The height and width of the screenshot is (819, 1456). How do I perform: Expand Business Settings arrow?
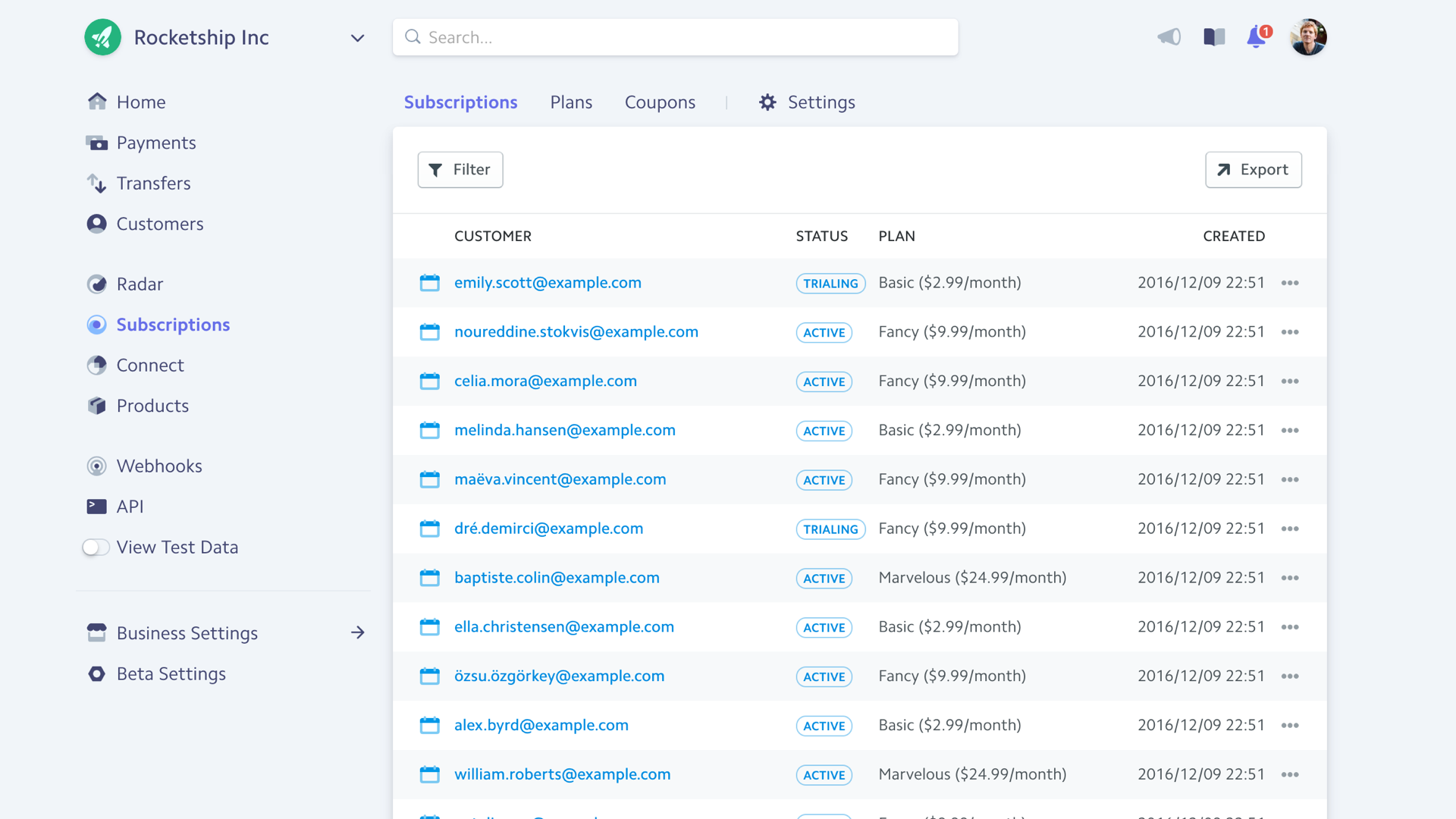[x=358, y=632]
